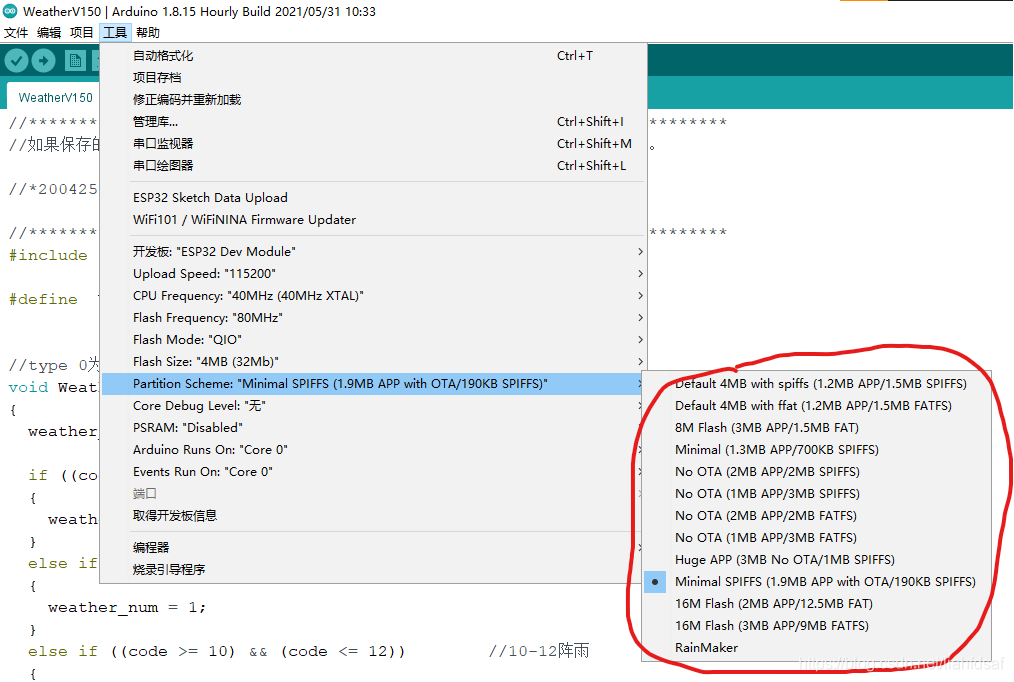Select Default 4MB with ffat partition

point(817,406)
